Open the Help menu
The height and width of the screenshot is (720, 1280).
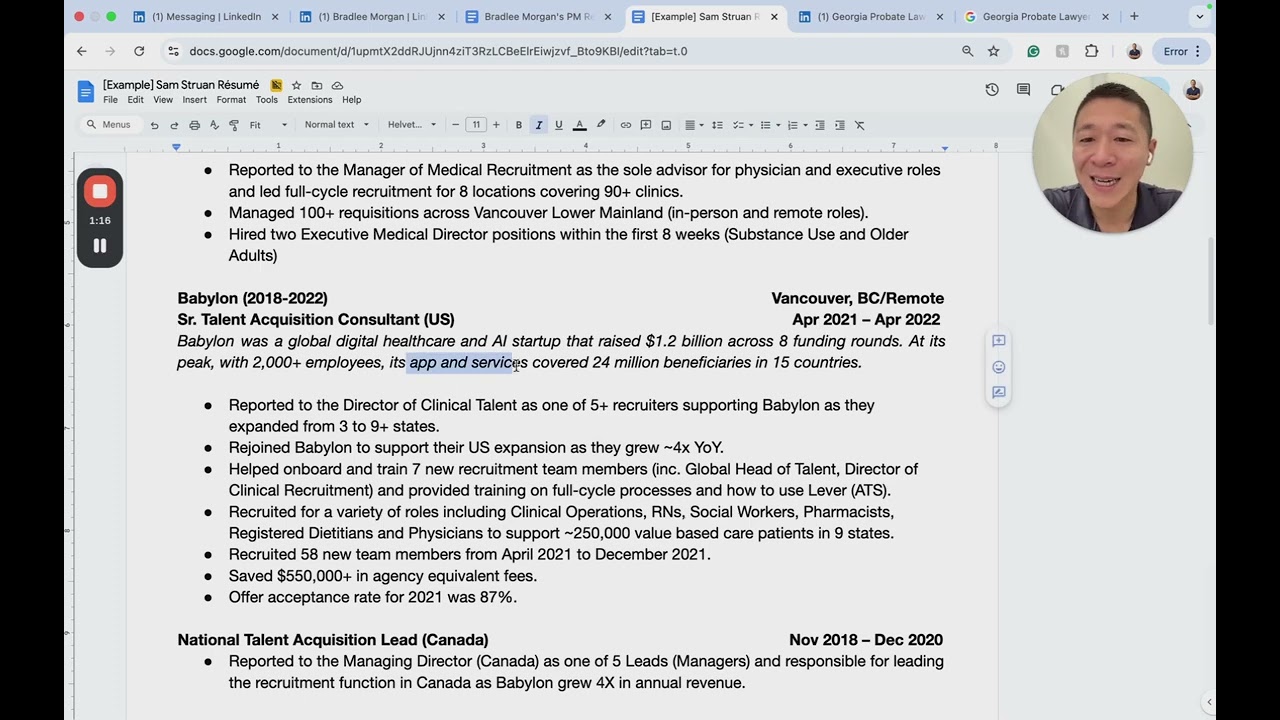352,100
